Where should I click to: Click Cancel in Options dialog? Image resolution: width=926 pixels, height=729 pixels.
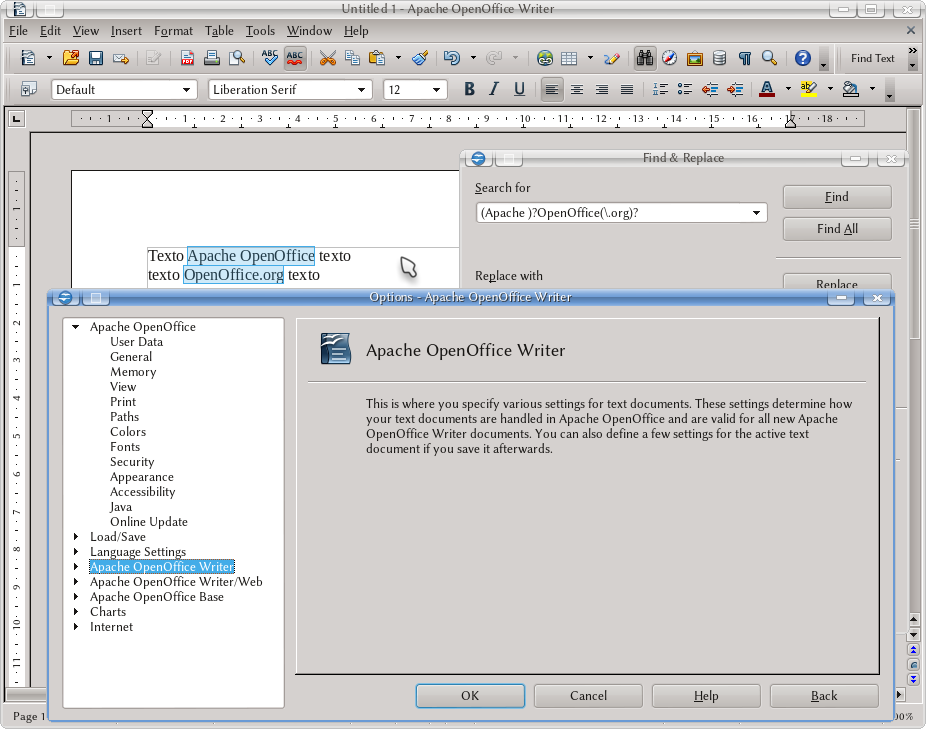click(x=588, y=696)
